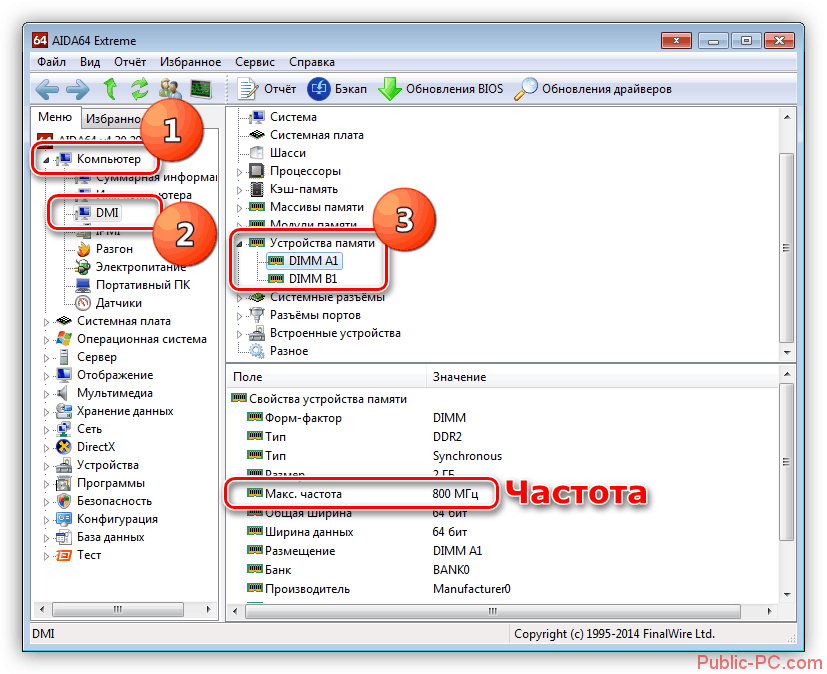Click Обновления драйверов search button
The height and width of the screenshot is (674, 827).
593,89
